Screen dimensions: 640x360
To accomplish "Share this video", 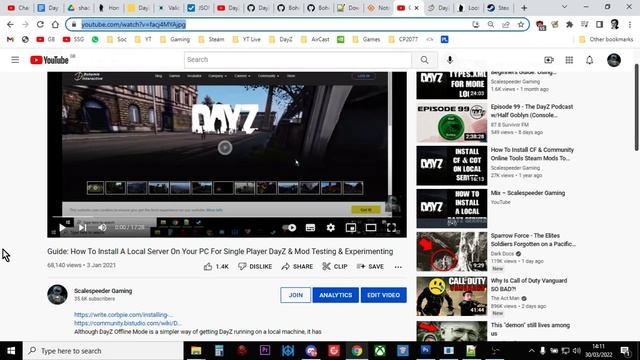I will pos(297,267).
